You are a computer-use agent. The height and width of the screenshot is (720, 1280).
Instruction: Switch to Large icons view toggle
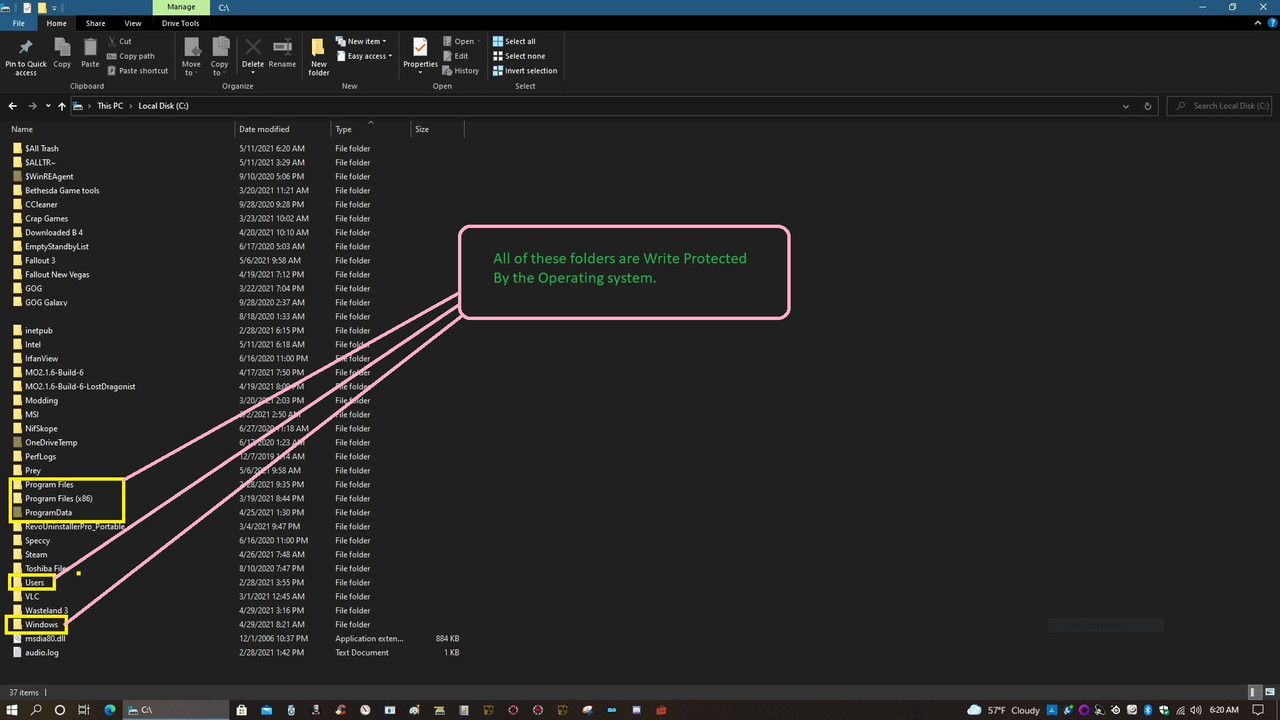[1269, 692]
